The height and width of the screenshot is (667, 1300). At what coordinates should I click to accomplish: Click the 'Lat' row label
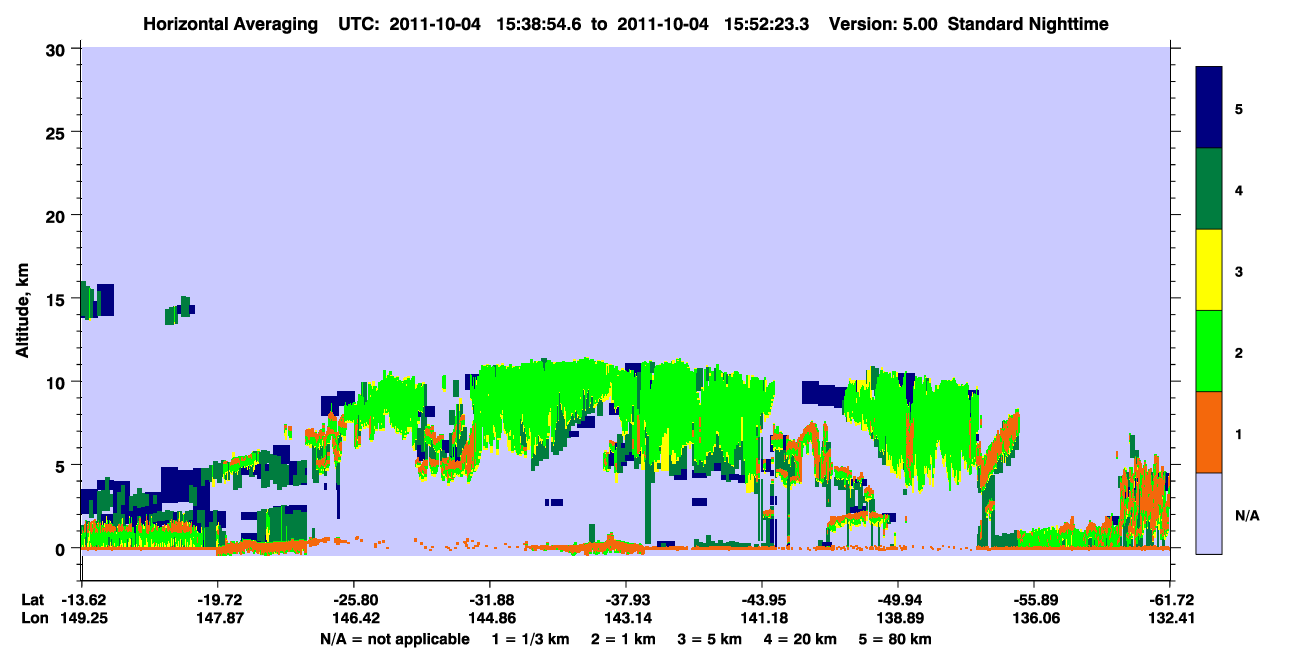(x=32, y=600)
